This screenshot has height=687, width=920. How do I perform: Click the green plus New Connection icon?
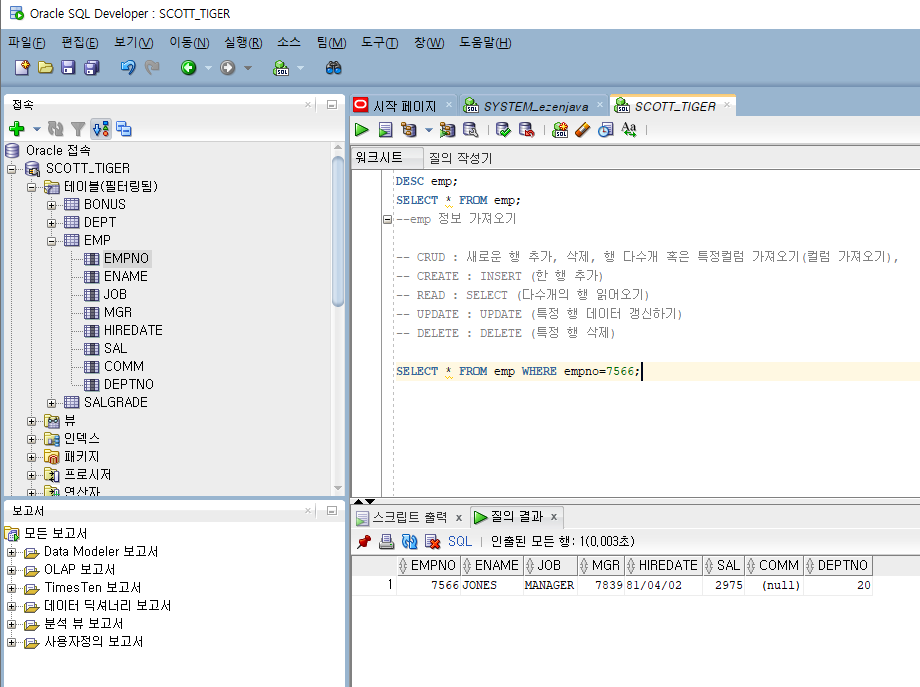pos(17,128)
